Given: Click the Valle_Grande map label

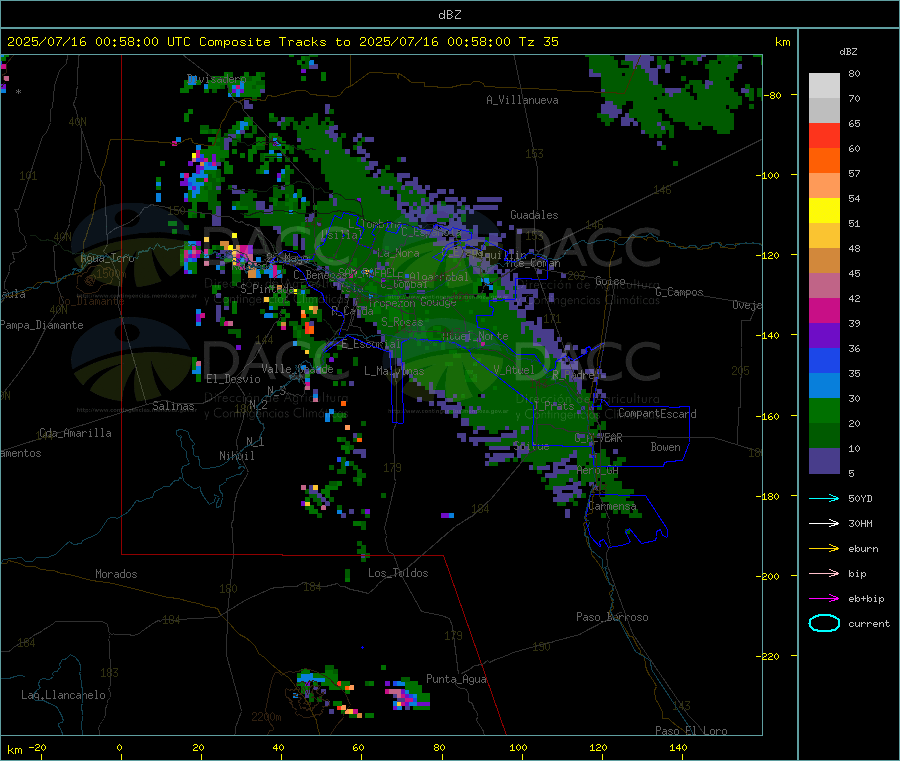Looking at the screenshot, I should click(x=297, y=369).
